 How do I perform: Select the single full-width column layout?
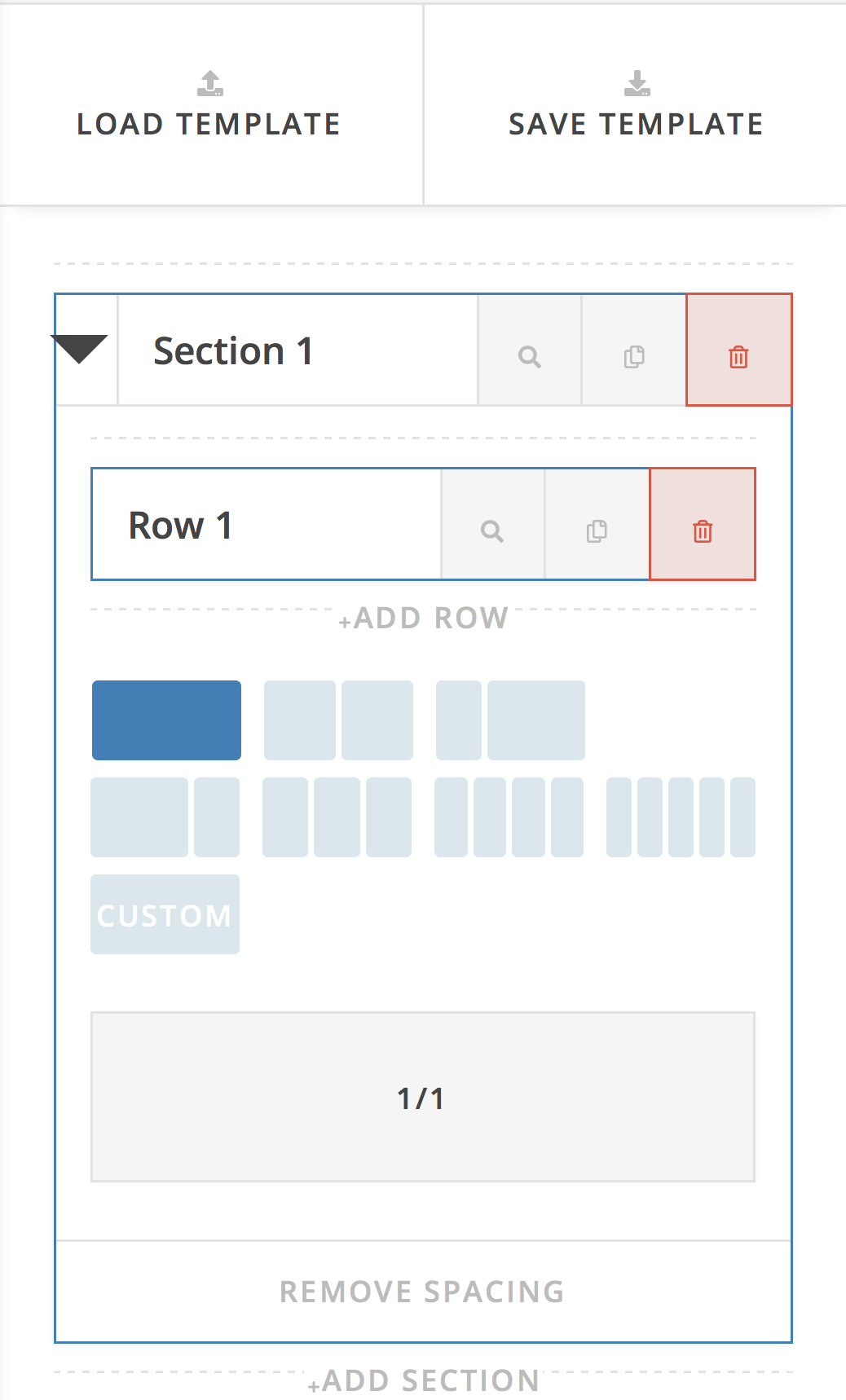click(166, 720)
